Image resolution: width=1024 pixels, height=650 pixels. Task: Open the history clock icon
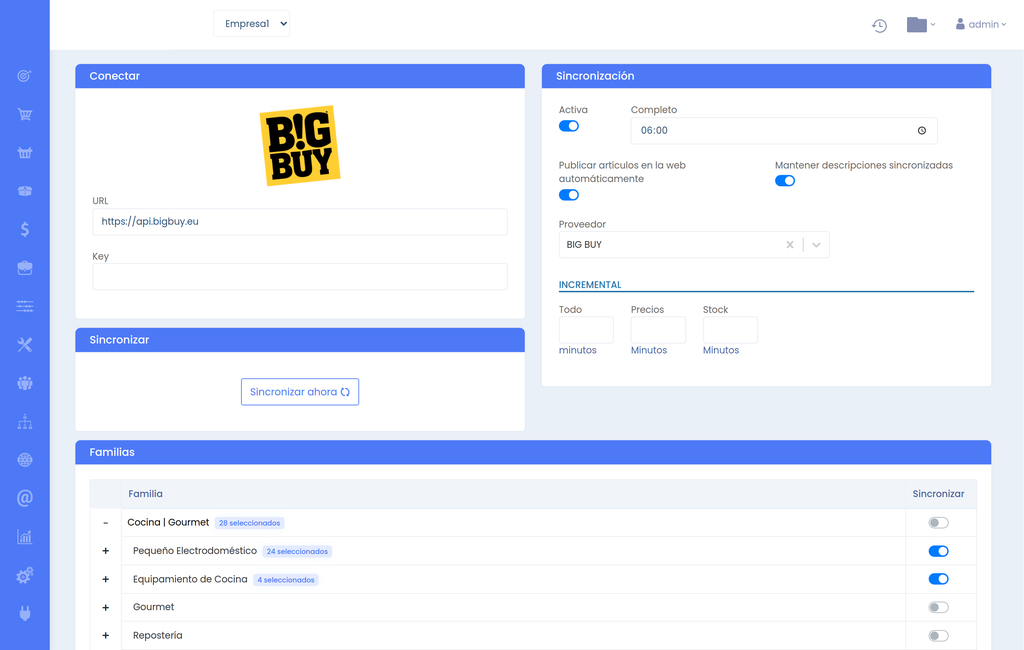click(x=879, y=25)
